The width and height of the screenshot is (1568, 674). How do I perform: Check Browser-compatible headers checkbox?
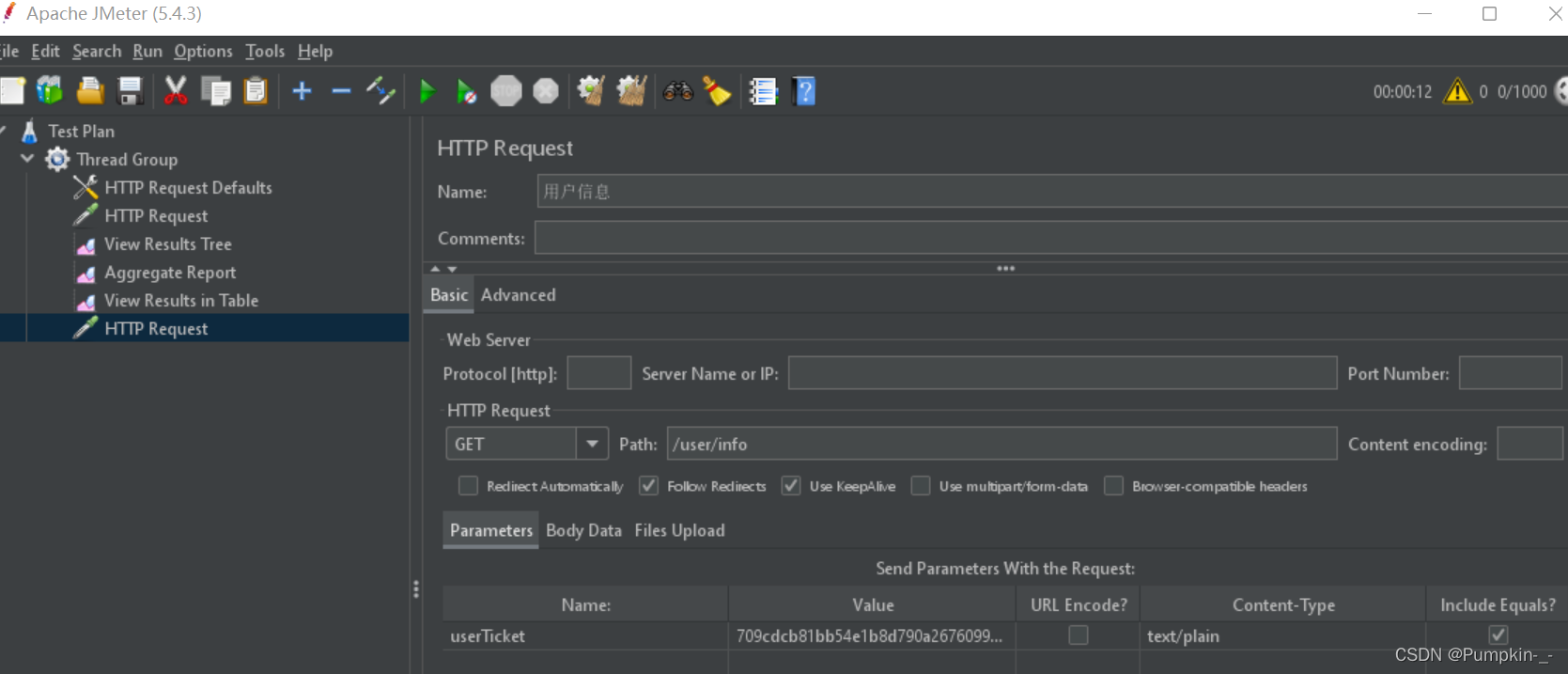(x=1113, y=486)
